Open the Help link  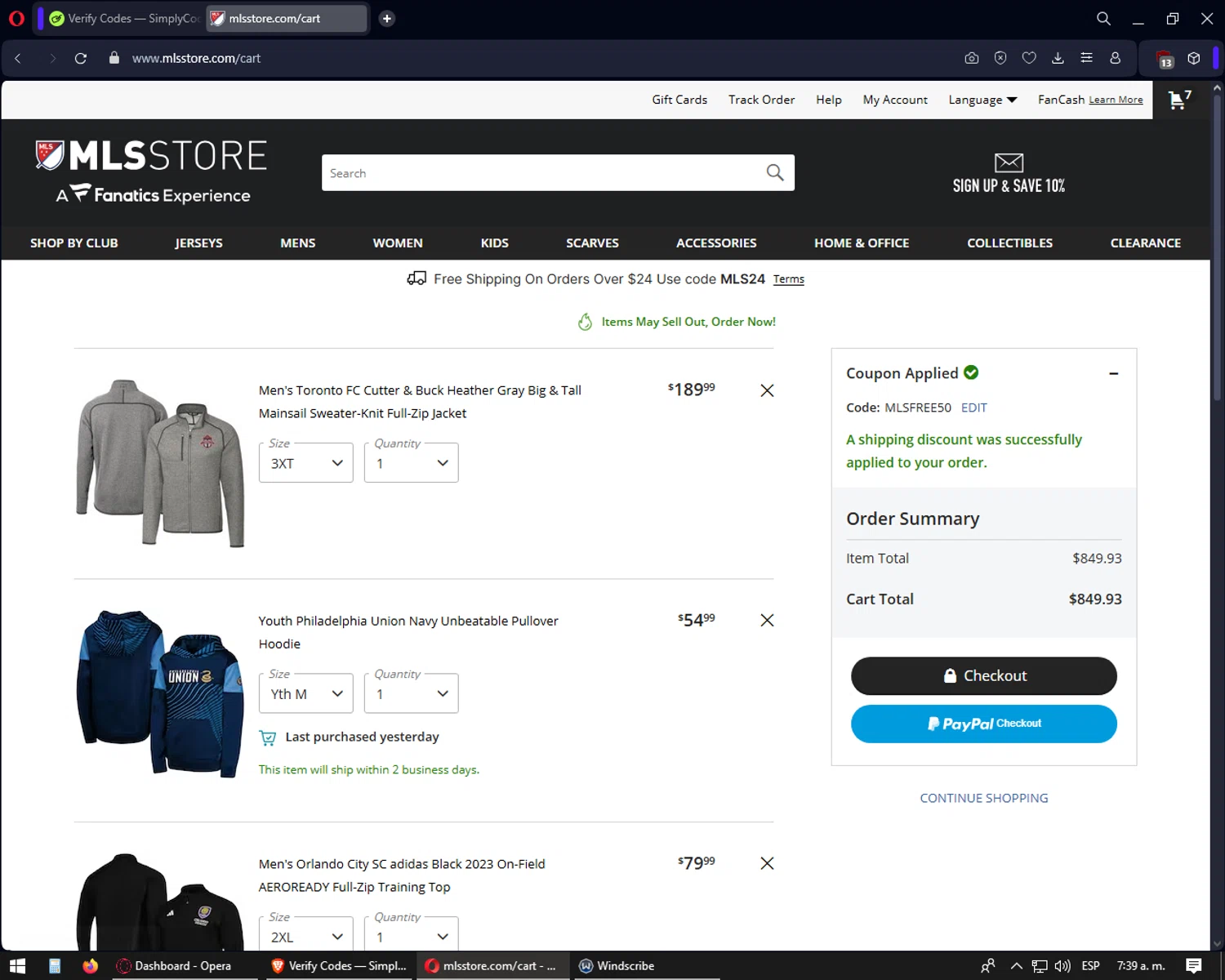click(829, 100)
